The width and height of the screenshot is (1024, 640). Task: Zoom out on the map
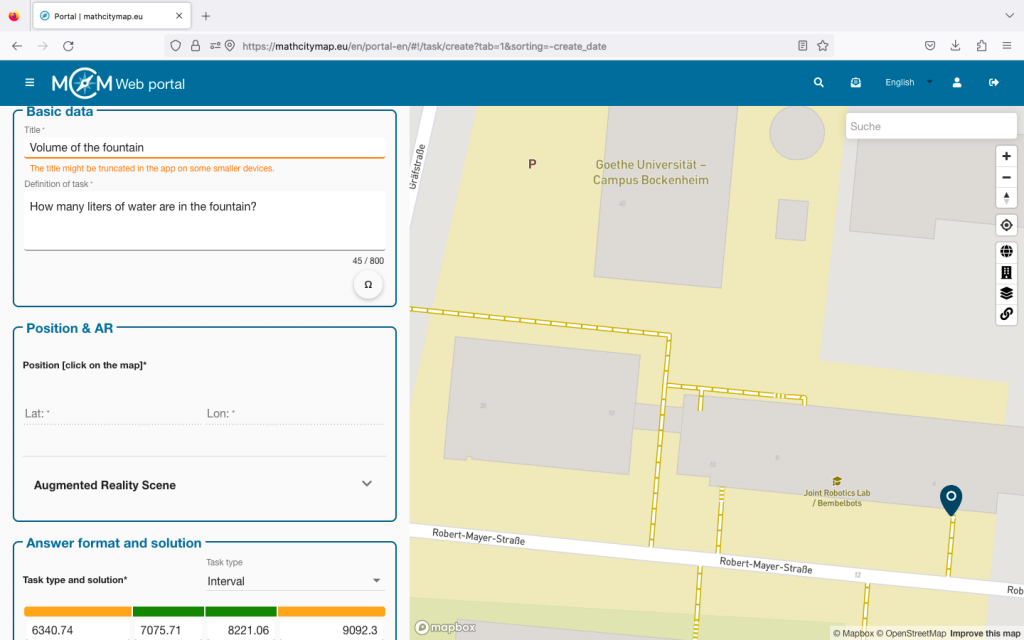coord(1006,177)
